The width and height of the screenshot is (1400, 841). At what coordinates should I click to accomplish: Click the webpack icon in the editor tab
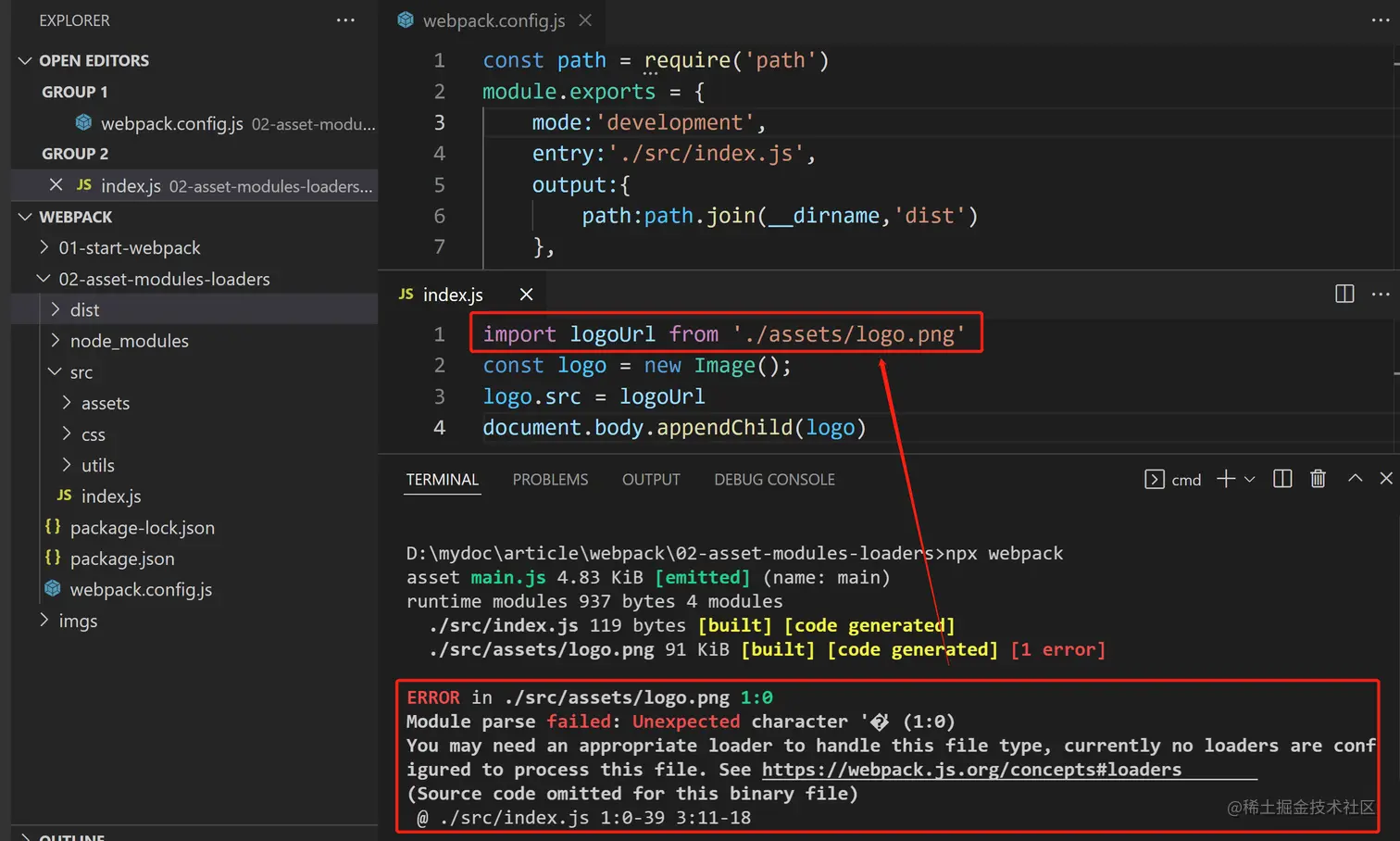[x=406, y=19]
